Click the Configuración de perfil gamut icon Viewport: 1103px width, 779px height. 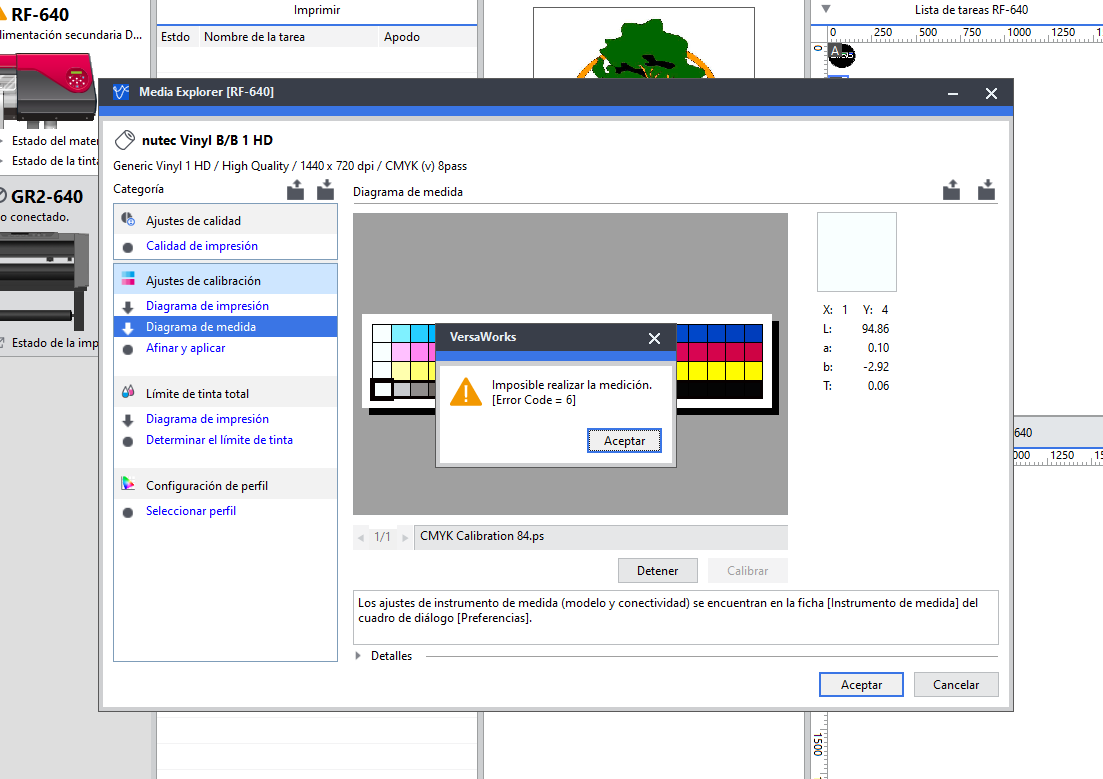point(127,484)
